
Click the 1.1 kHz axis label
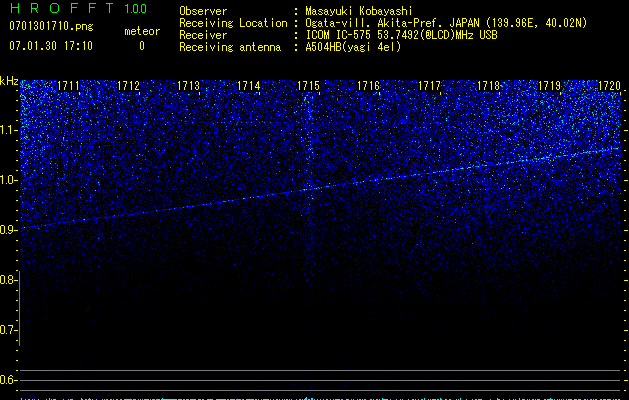coord(9,130)
